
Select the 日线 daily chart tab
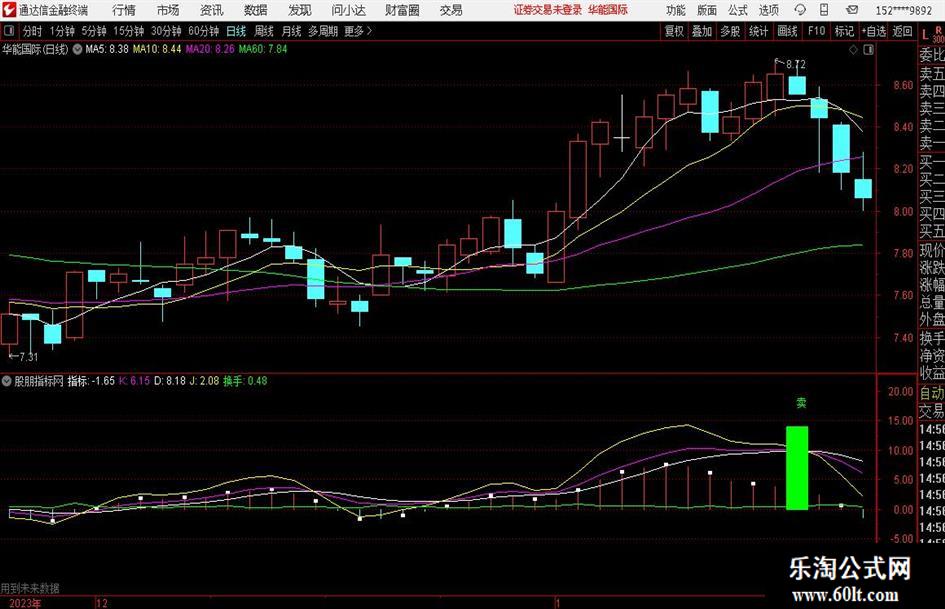pos(236,31)
